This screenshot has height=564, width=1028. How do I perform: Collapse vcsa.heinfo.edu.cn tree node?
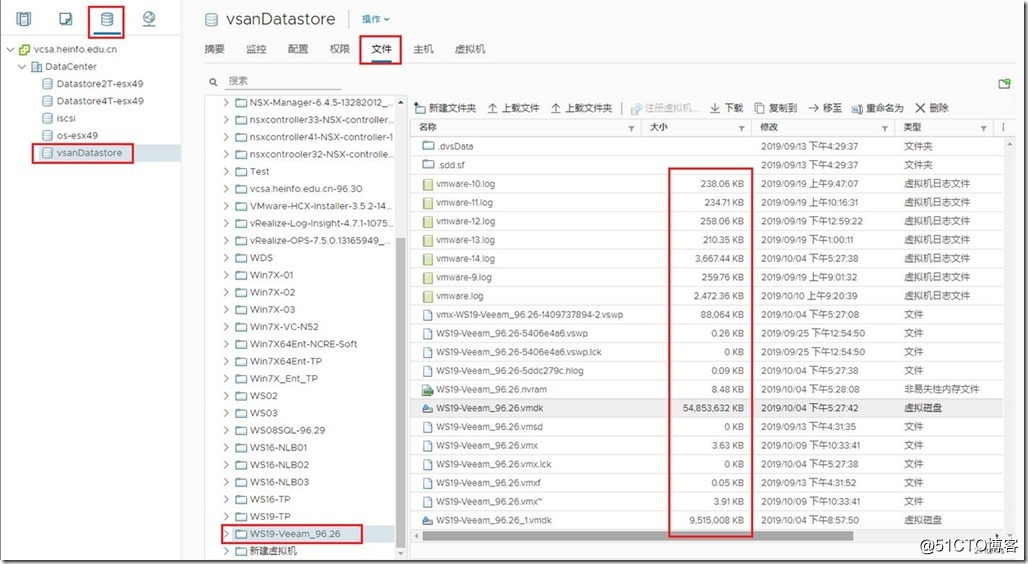pyautogui.click(x=10, y=49)
